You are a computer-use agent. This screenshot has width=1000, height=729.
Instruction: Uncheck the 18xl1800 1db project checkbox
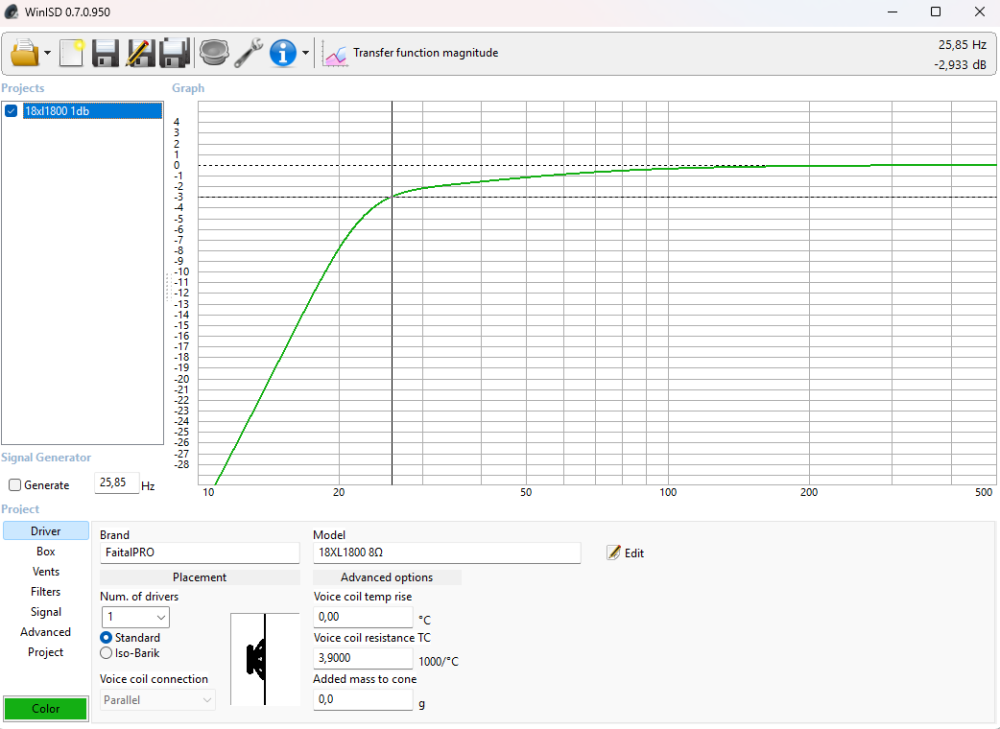pyautogui.click(x=12, y=111)
